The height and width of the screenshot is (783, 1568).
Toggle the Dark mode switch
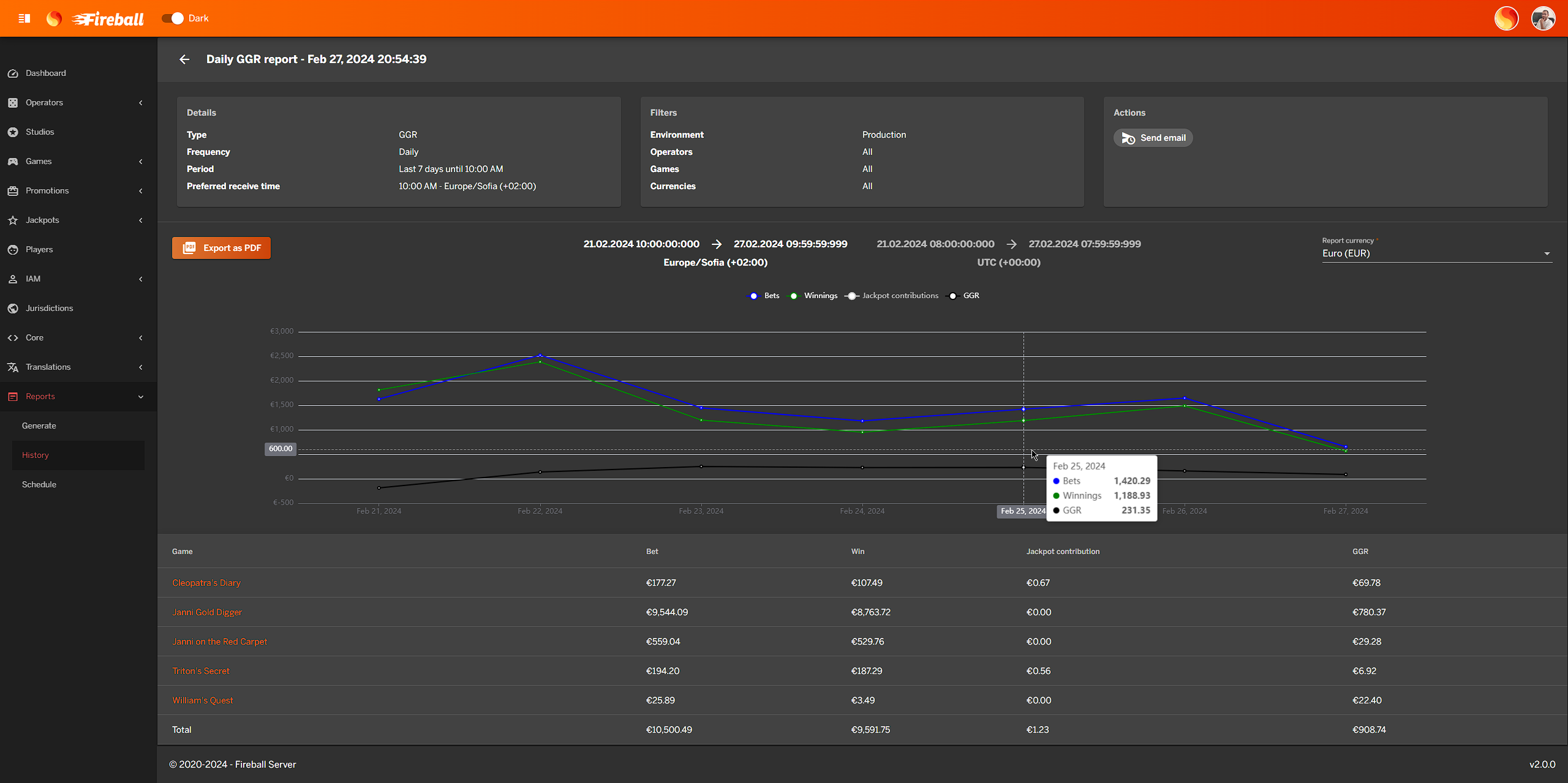tap(173, 18)
